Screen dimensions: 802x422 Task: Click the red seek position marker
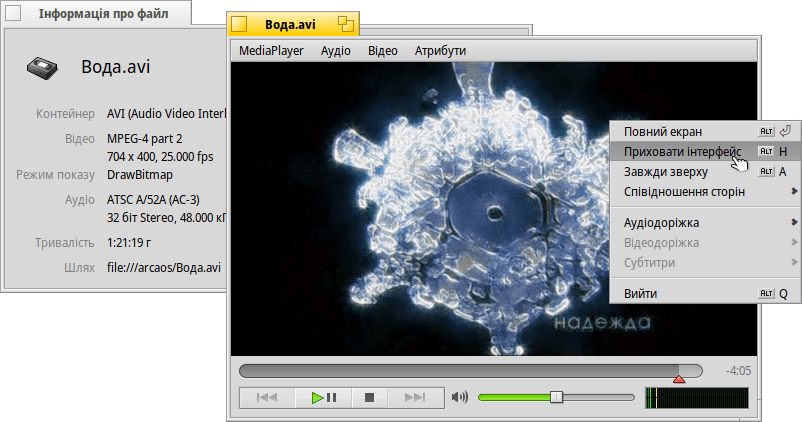[x=679, y=379]
